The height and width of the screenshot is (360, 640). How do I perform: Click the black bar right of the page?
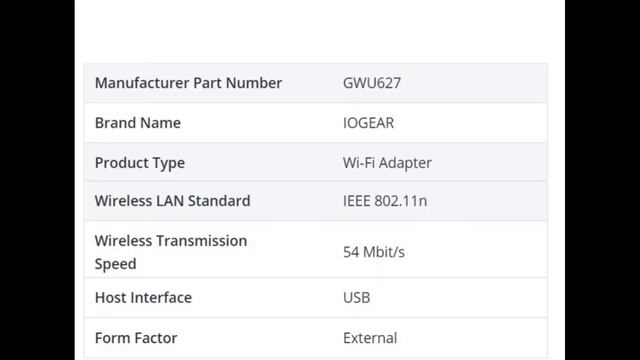coord(602,180)
